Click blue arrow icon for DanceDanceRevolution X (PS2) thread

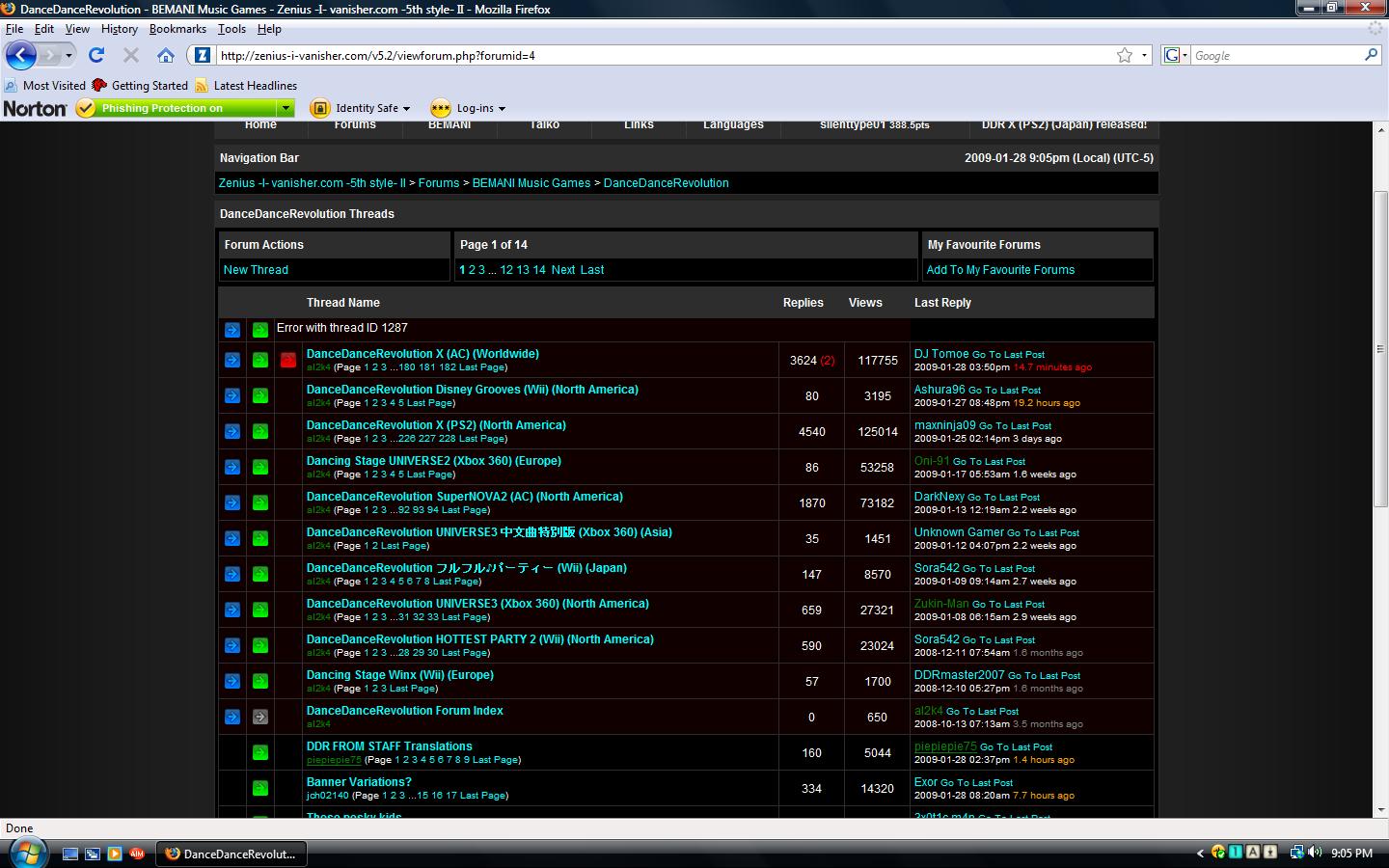232,431
